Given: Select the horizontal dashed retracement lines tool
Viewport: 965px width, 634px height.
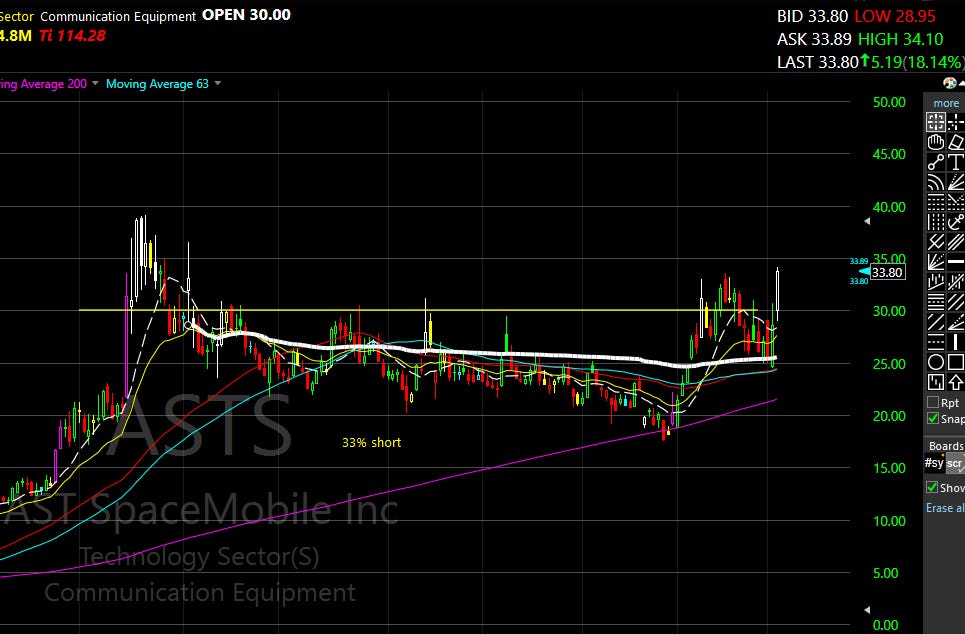Looking at the screenshot, I should pos(935,202).
